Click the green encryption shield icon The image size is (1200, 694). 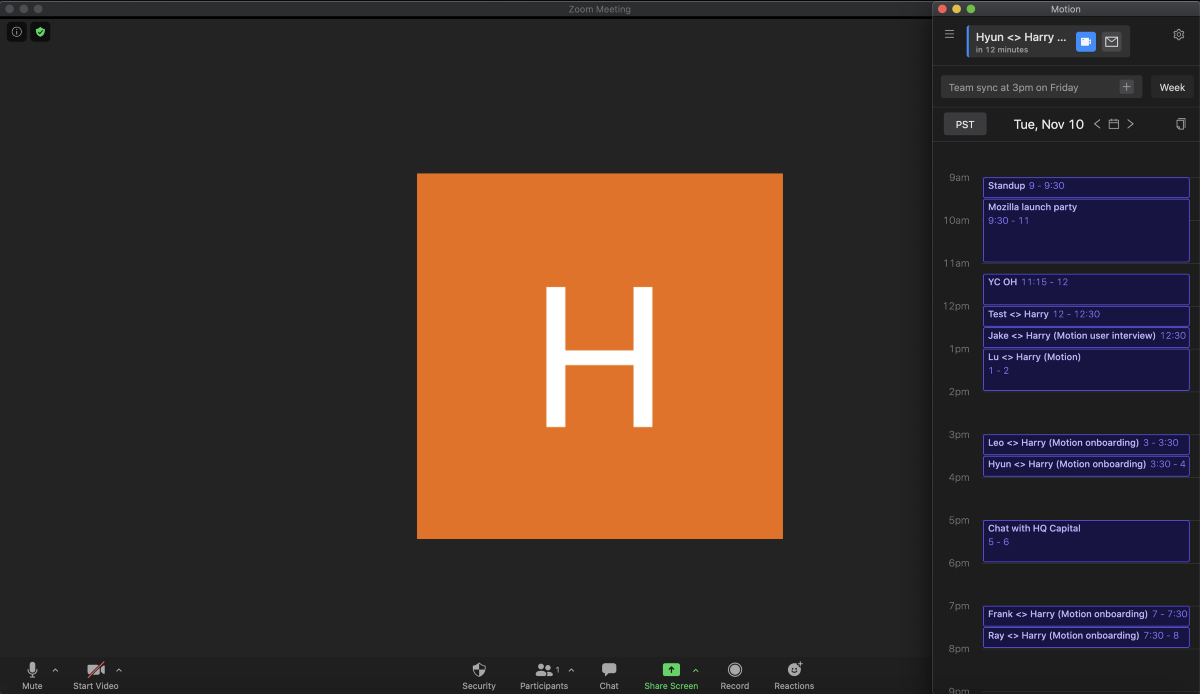pyautogui.click(x=40, y=32)
